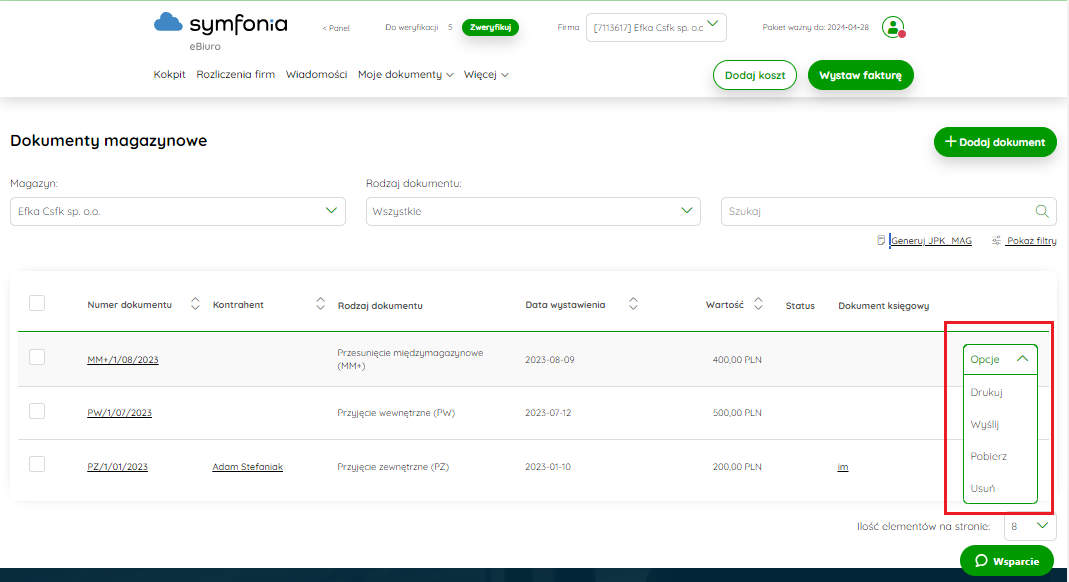This screenshot has width=1069, height=582.
Task: Collapse the Opcje dropdown
Action: pyautogui.click(x=999, y=359)
